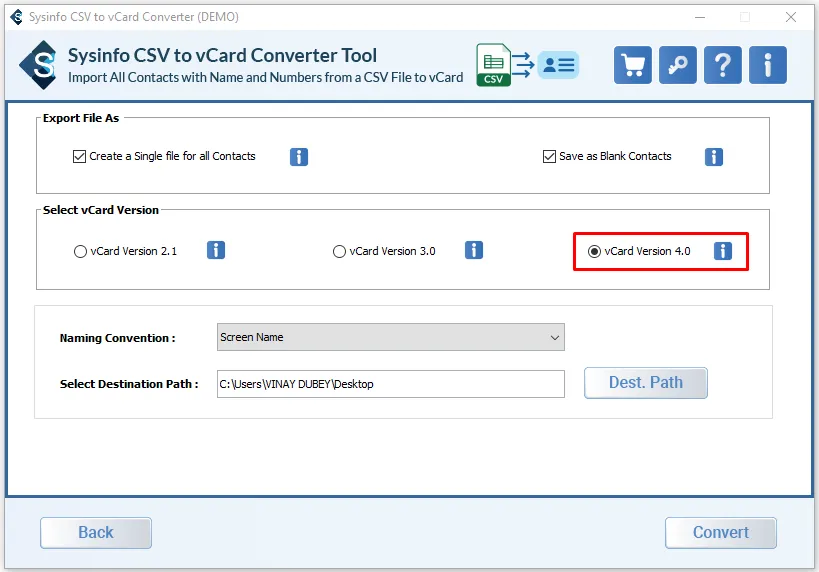This screenshot has width=819, height=572.
Task: Minimize the converter window
Action: [700, 17]
